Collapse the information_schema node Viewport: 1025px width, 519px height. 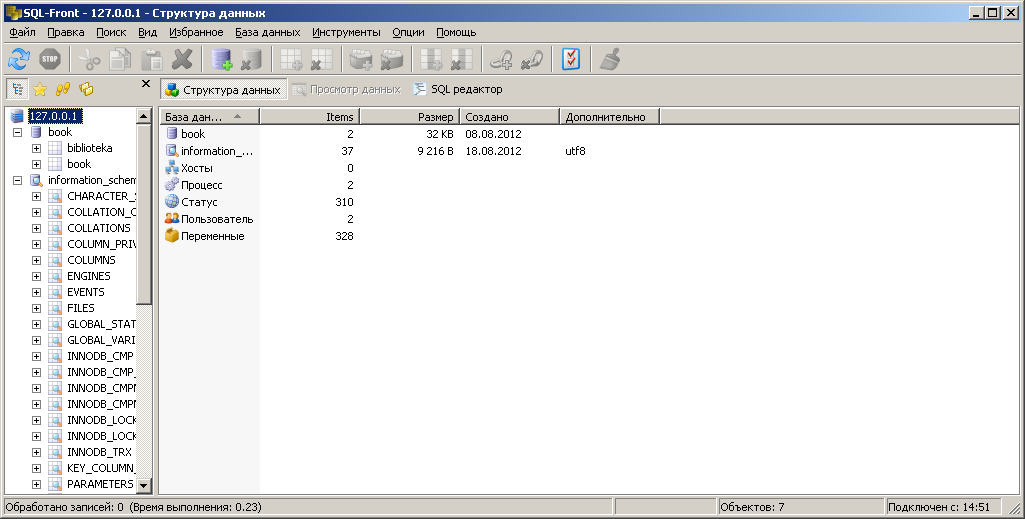(18, 180)
